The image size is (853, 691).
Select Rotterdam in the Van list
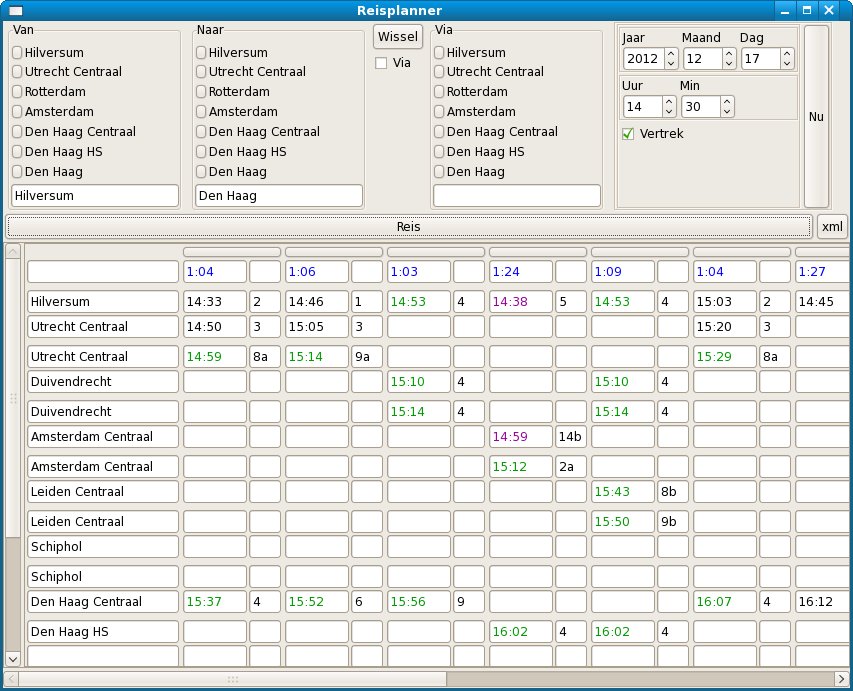point(50,91)
